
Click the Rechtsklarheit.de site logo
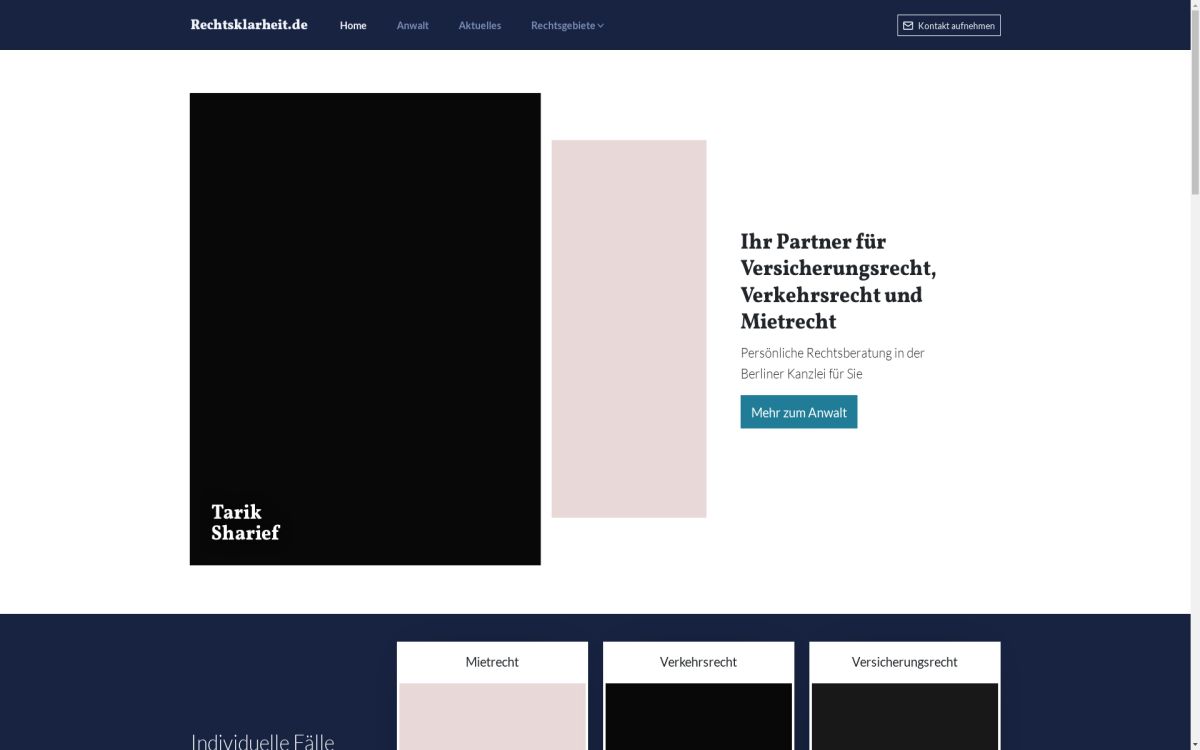(x=249, y=25)
